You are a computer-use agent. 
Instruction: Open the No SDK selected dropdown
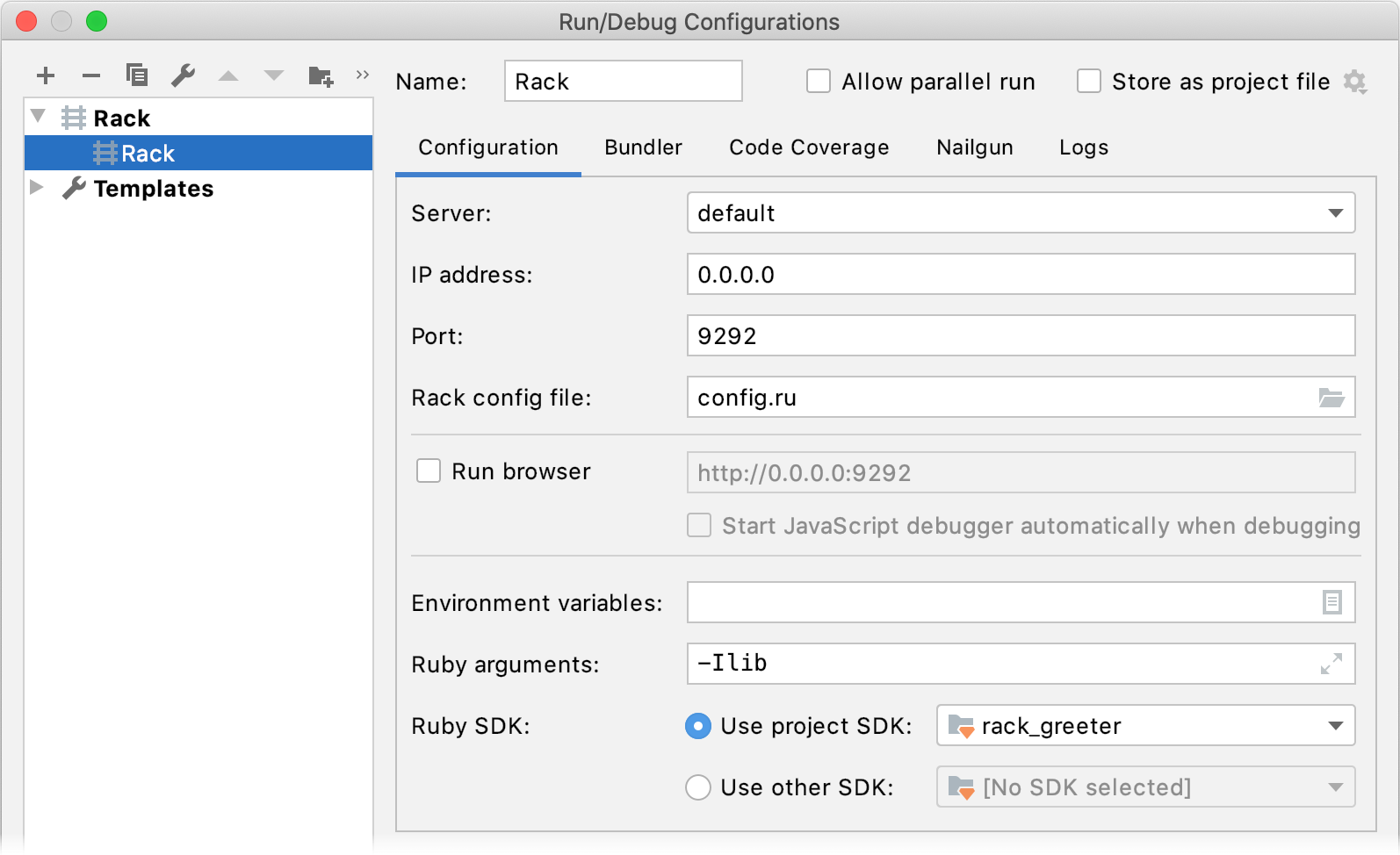(x=1145, y=787)
